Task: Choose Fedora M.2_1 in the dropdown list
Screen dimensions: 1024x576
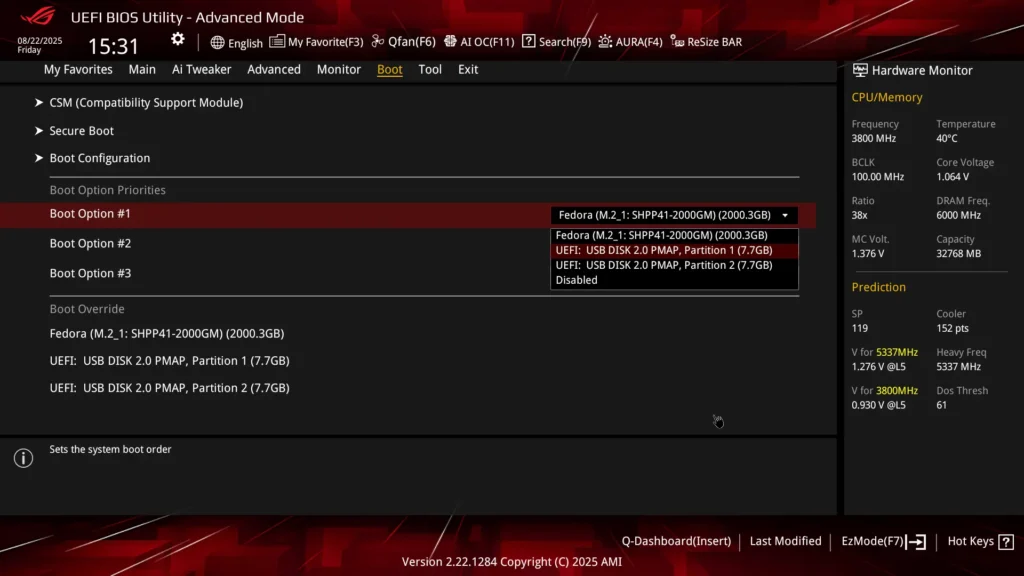Action: 674,235
